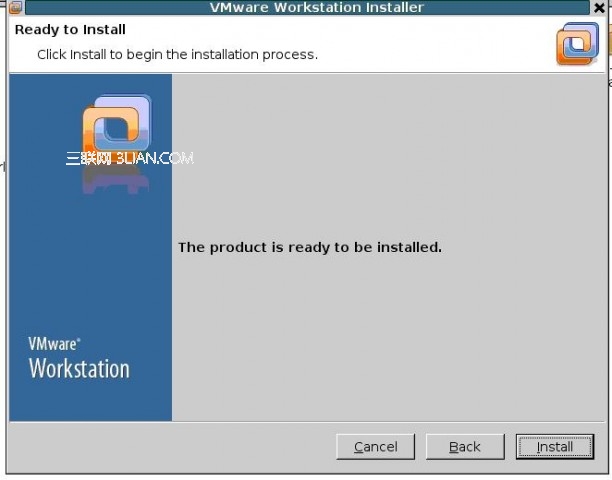Click faded logo reflection in blue sidebar
The height and width of the screenshot is (480, 612).
pos(116,180)
